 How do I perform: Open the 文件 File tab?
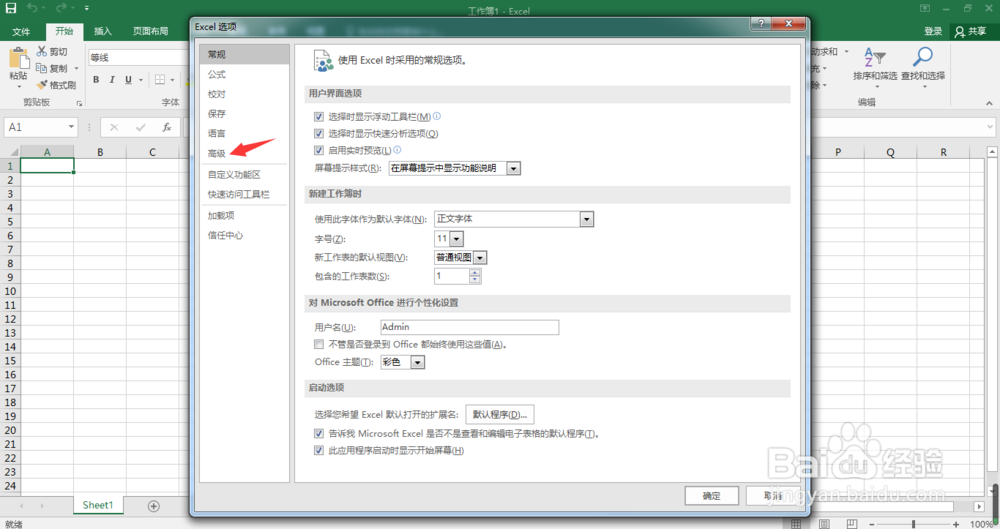point(21,31)
